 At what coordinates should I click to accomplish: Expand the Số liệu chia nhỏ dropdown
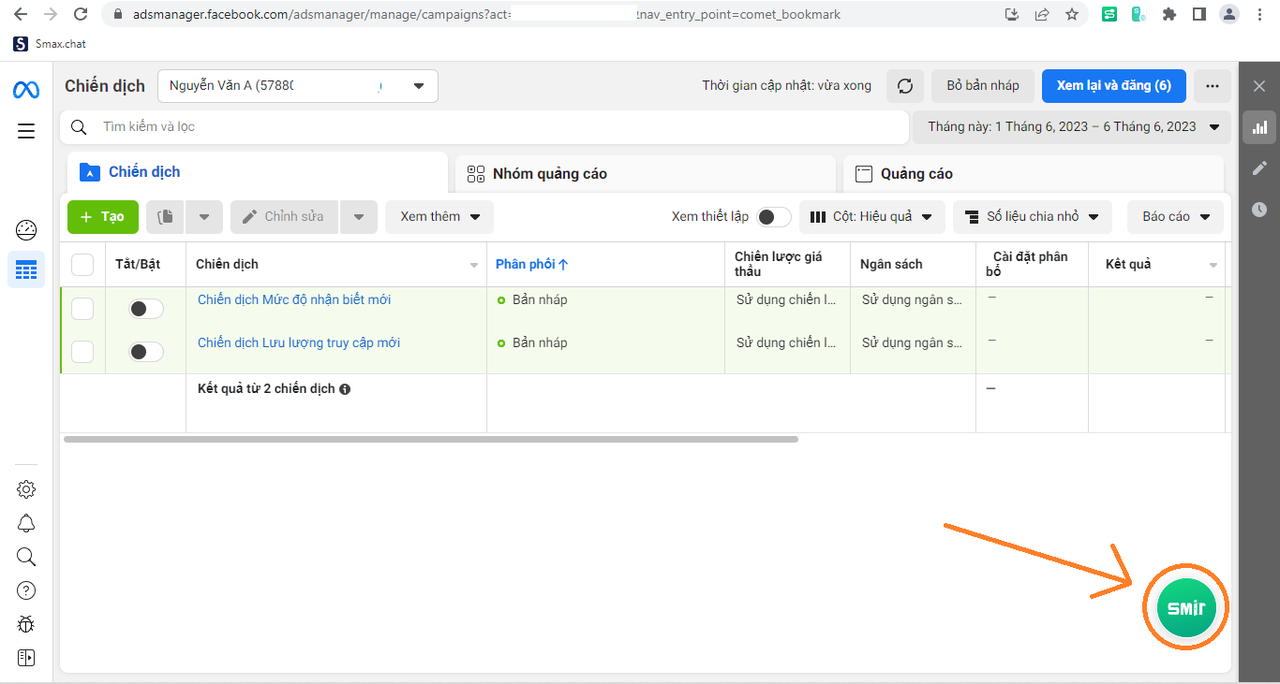[1032, 217]
